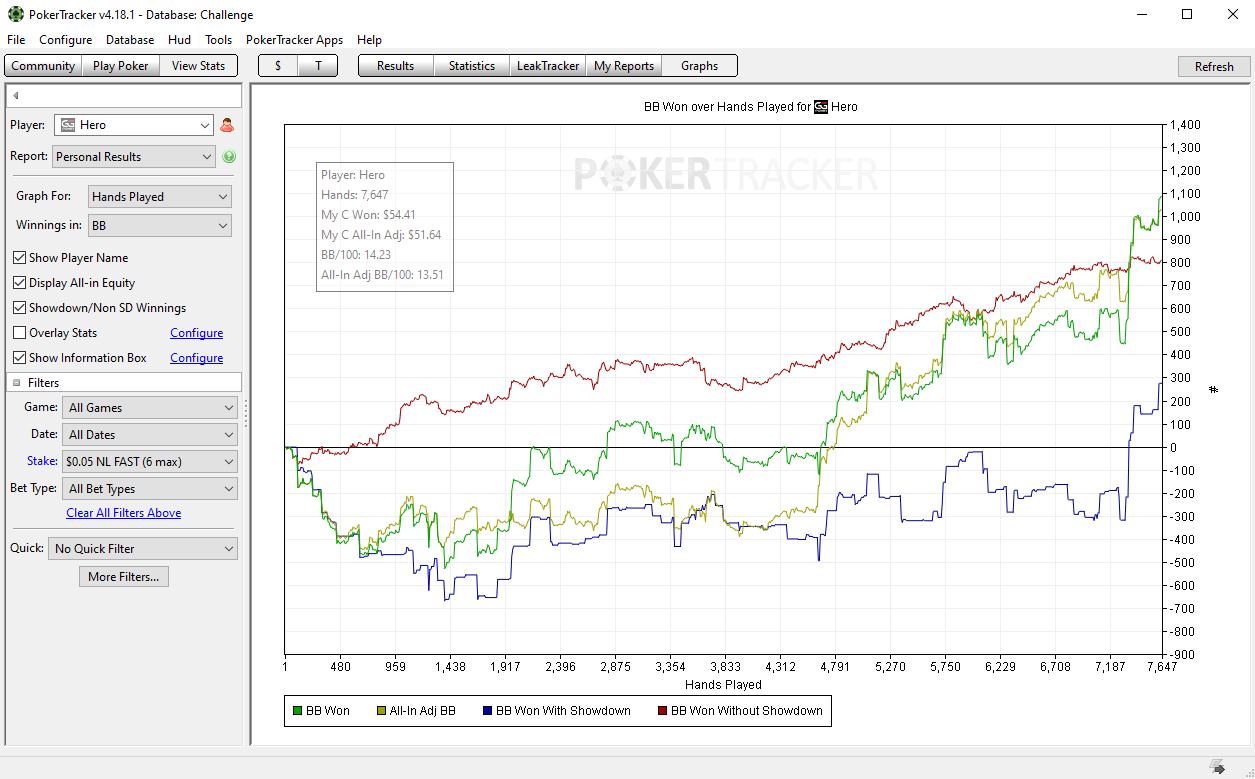The image size is (1255, 779).
Task: Click the Refresh button
Action: click(1214, 66)
